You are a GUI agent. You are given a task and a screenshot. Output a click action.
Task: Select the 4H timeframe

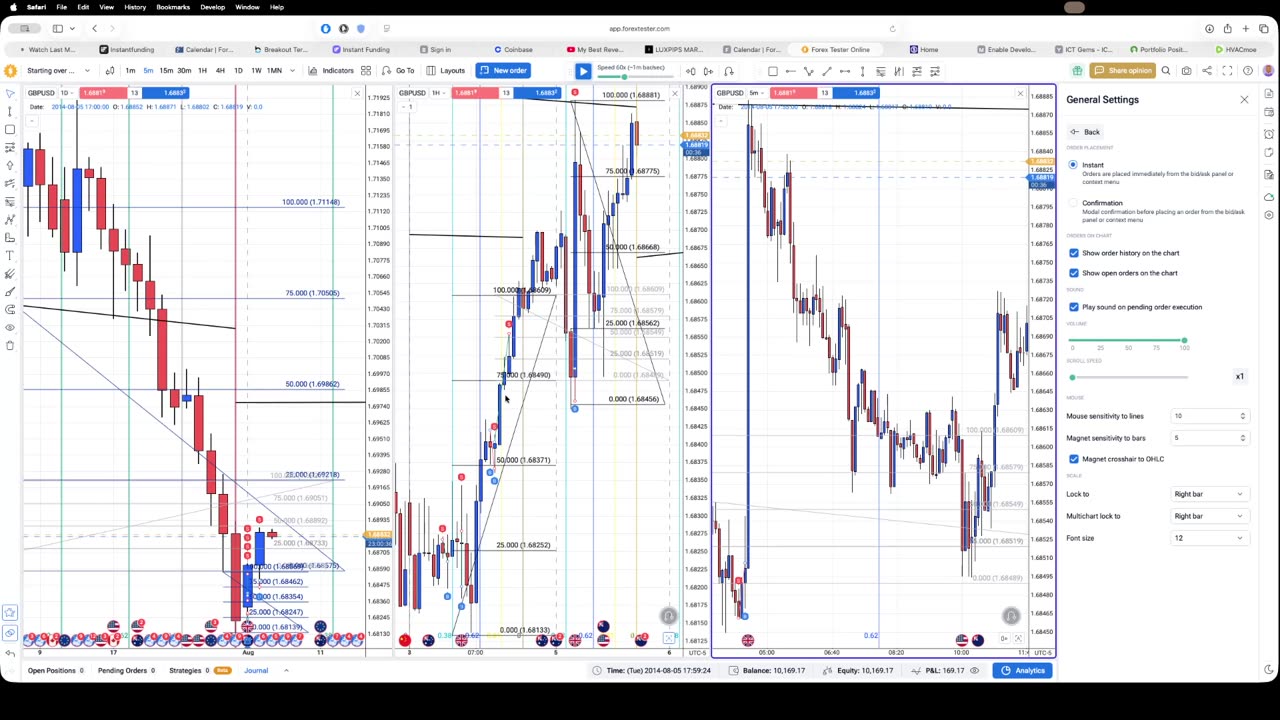[220, 71]
